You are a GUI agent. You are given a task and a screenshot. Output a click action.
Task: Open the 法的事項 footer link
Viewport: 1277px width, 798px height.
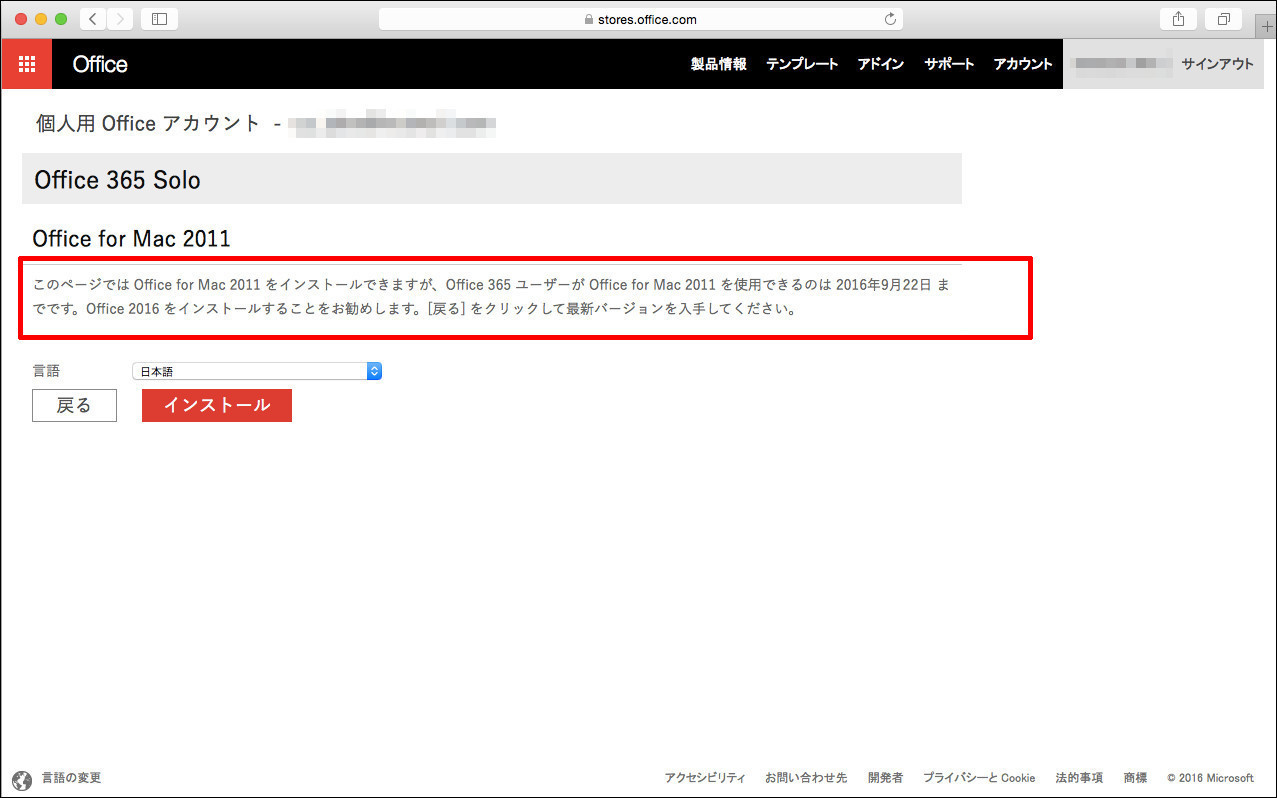pos(1079,778)
